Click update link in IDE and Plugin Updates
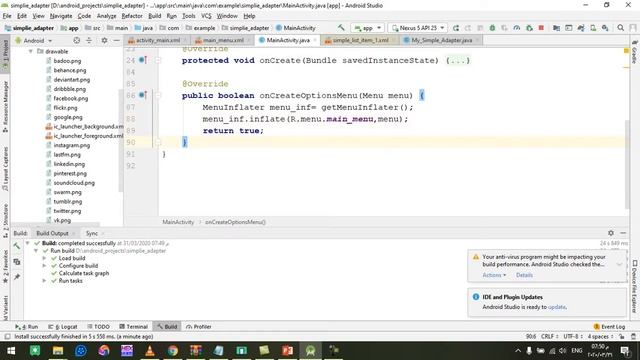The width and height of the screenshot is (640, 360). [x=557, y=307]
